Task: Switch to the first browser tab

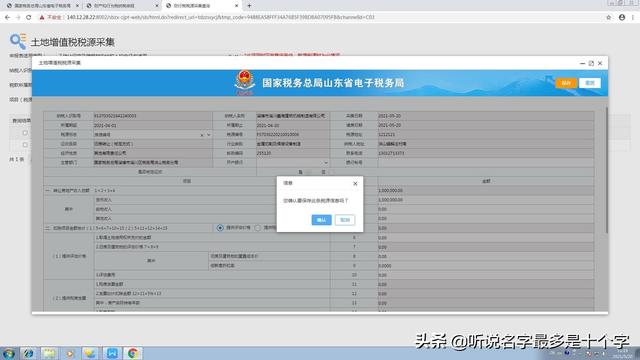Action: pyautogui.click(x=41, y=6)
